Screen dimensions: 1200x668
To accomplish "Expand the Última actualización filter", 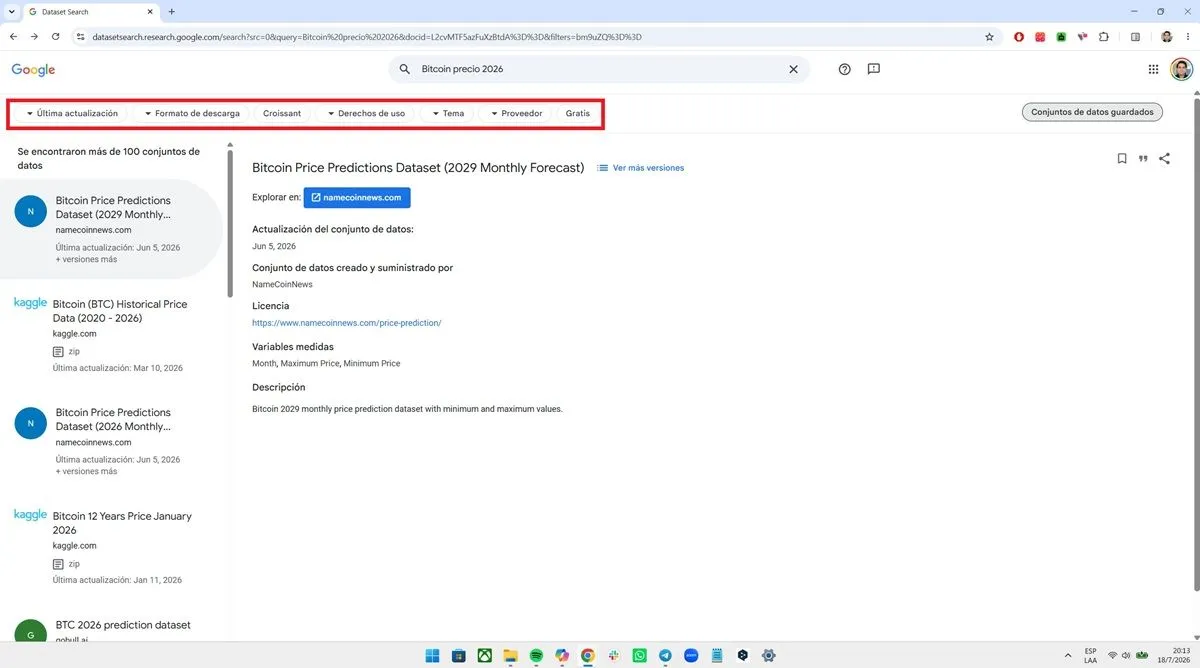I will 72,113.
